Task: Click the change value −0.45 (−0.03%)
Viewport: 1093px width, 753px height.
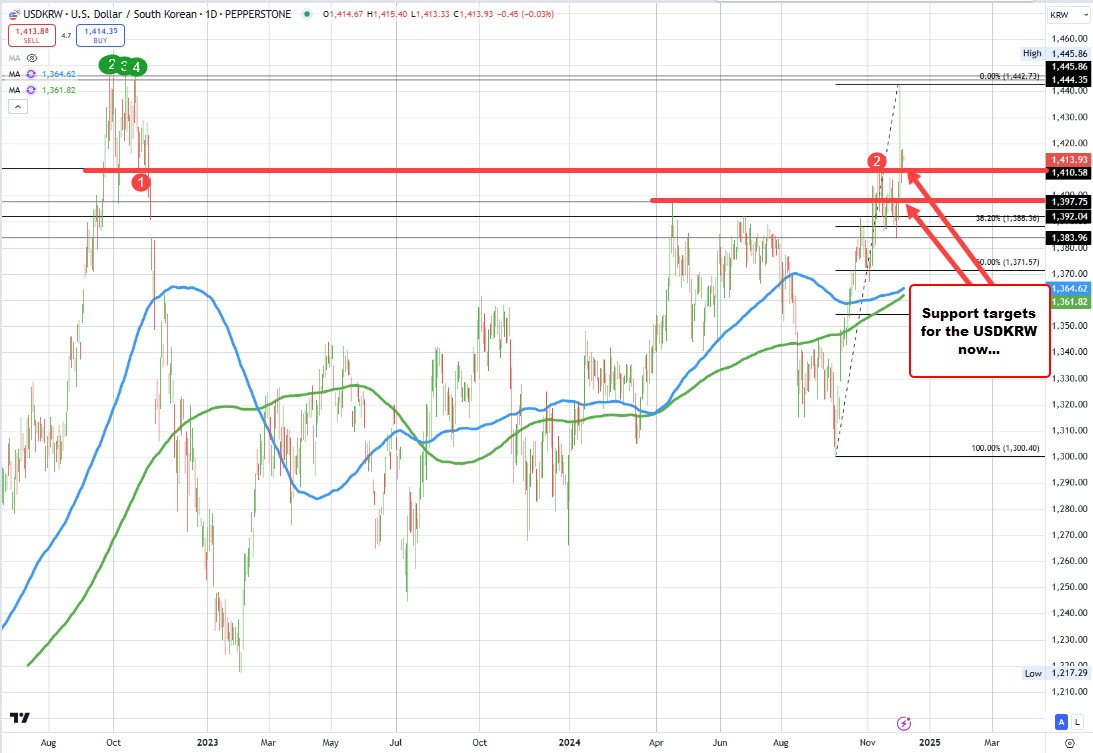Action: pos(525,14)
